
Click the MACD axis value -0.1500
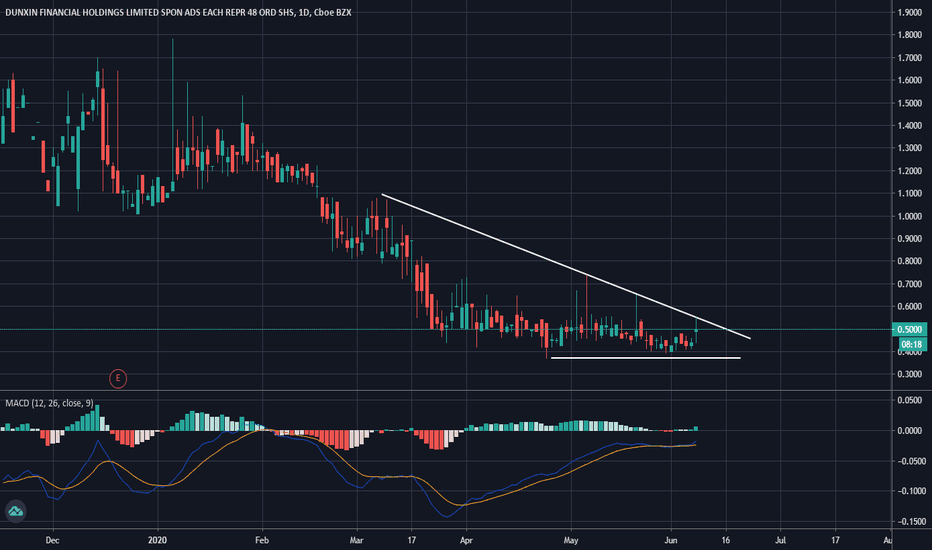[911, 521]
